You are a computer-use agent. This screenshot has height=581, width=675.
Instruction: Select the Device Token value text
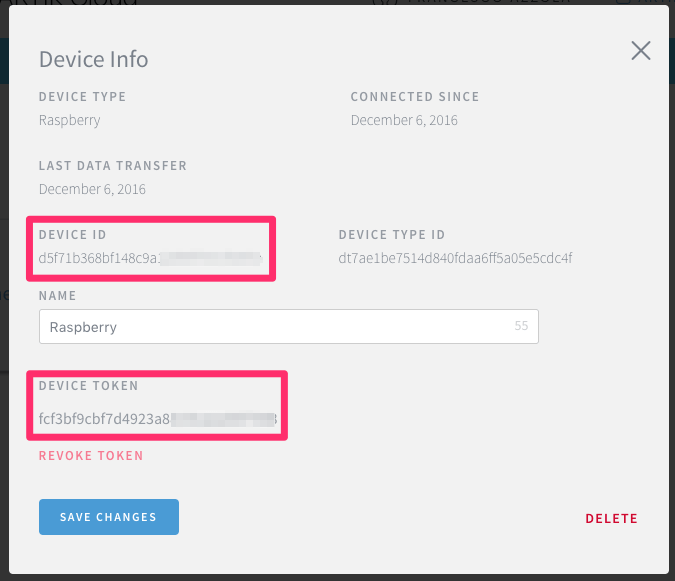pyautogui.click(x=156, y=418)
